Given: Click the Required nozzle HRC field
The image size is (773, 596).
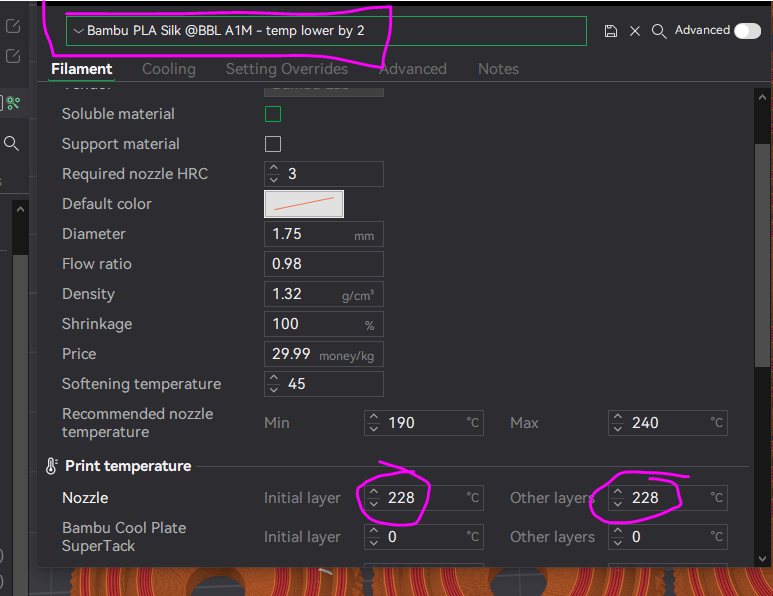Looking at the screenshot, I should pyautogui.click(x=324, y=174).
